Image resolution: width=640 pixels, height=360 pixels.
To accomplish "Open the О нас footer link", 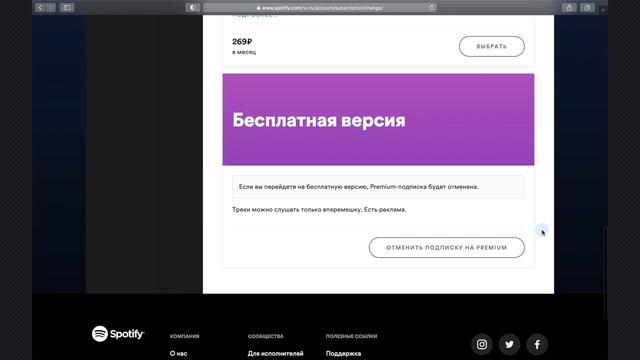I will point(178,353).
